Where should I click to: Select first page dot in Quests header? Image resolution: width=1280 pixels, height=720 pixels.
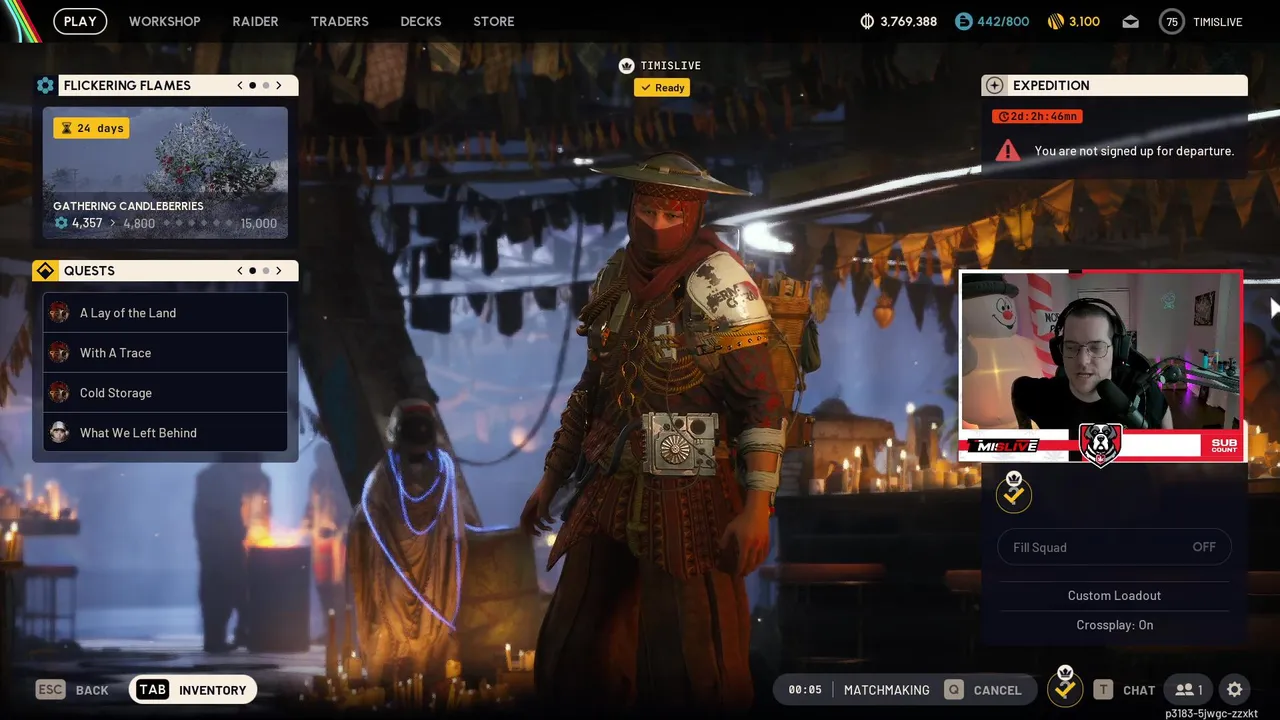[252, 271]
